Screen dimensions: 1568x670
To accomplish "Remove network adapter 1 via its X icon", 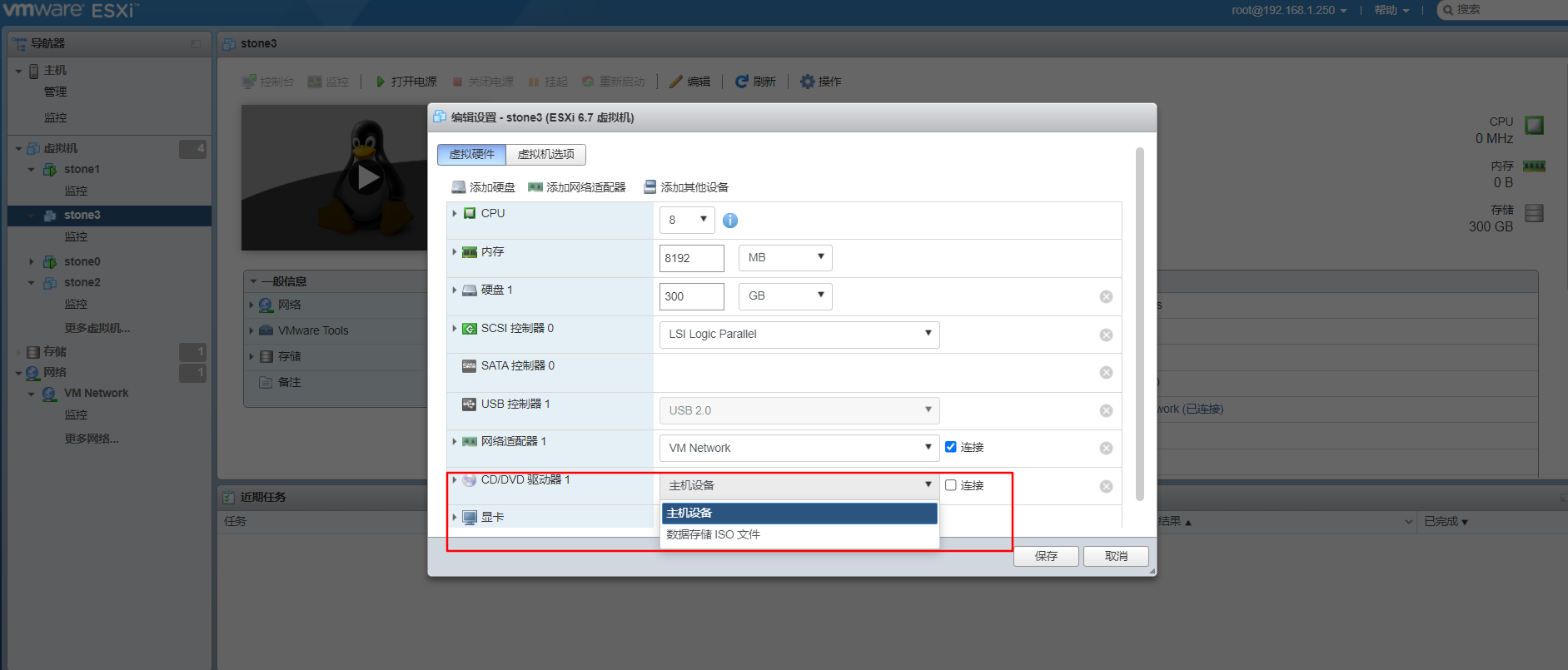I will coord(1106,449).
